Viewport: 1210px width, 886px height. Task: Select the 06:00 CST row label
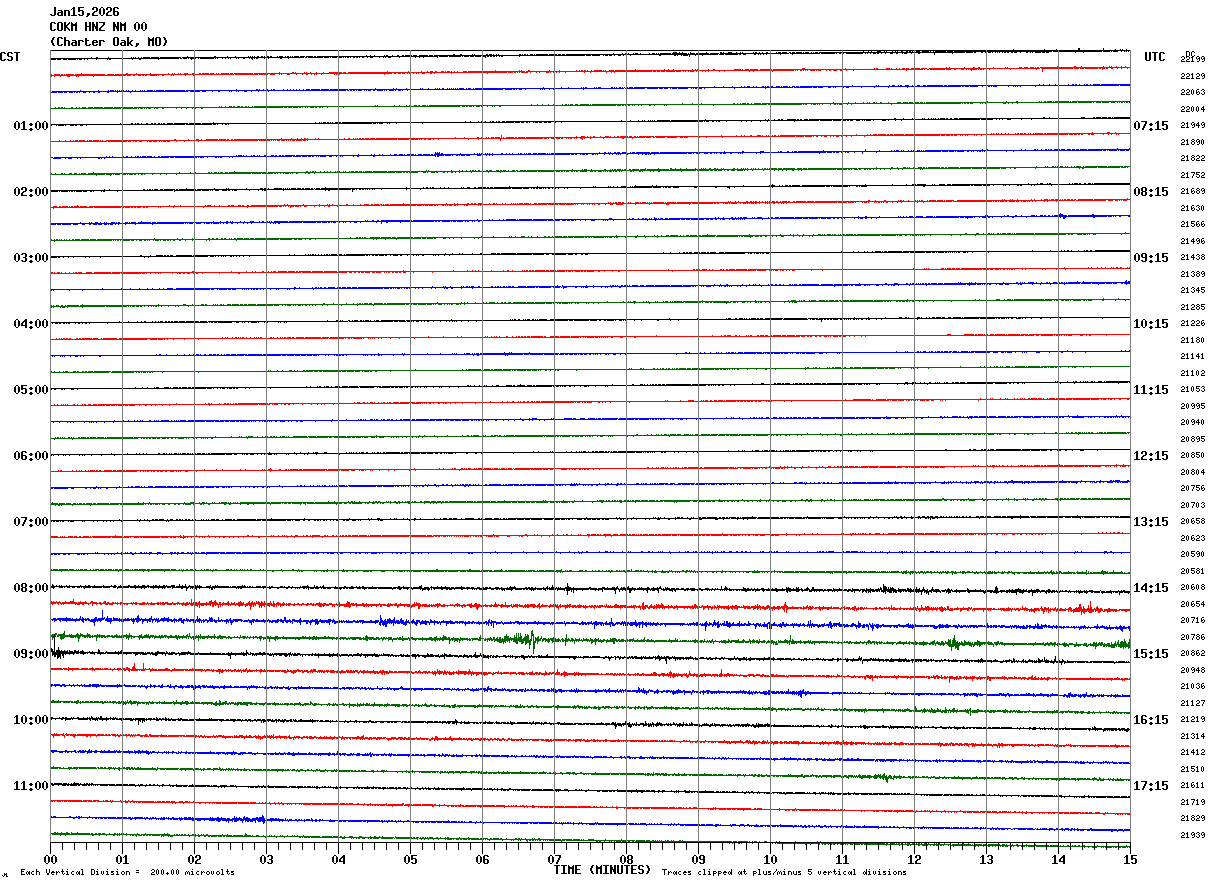(x=30, y=456)
